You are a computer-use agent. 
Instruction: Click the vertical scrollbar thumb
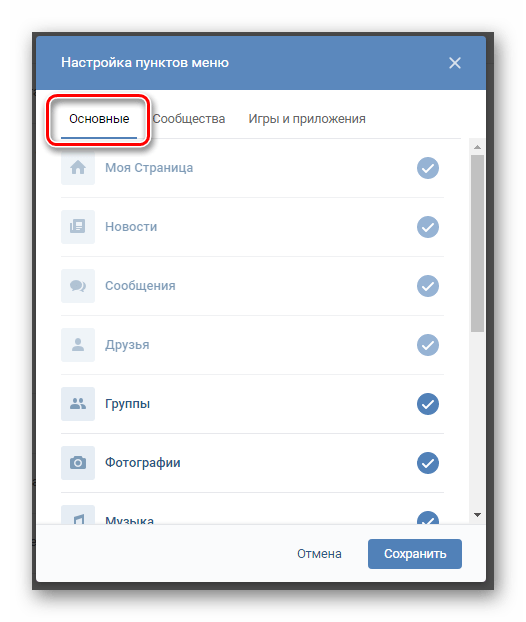[x=477, y=243]
